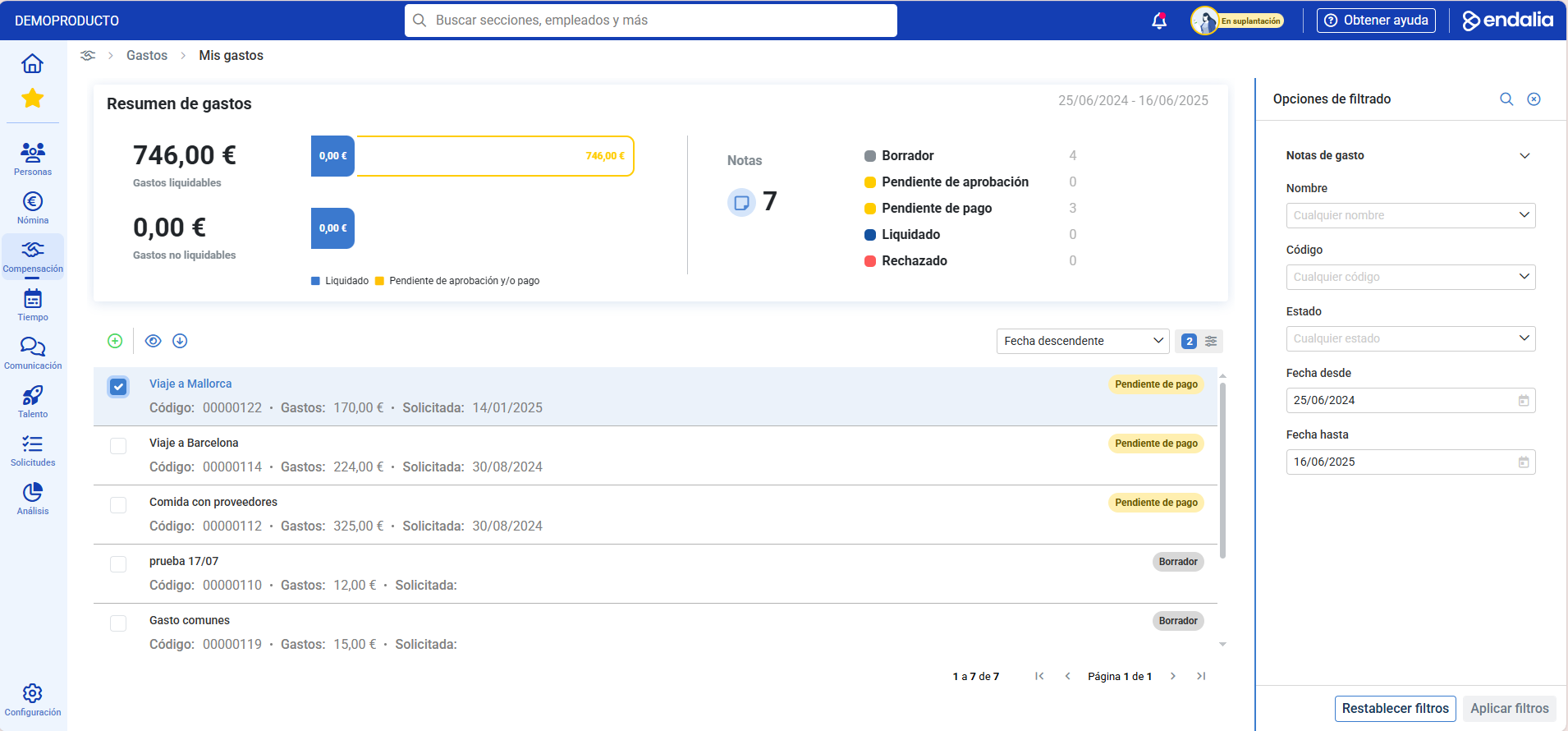Screen dimensions: 1568x731
Task: Go to the home icon in sidebar
Action: click(x=33, y=63)
